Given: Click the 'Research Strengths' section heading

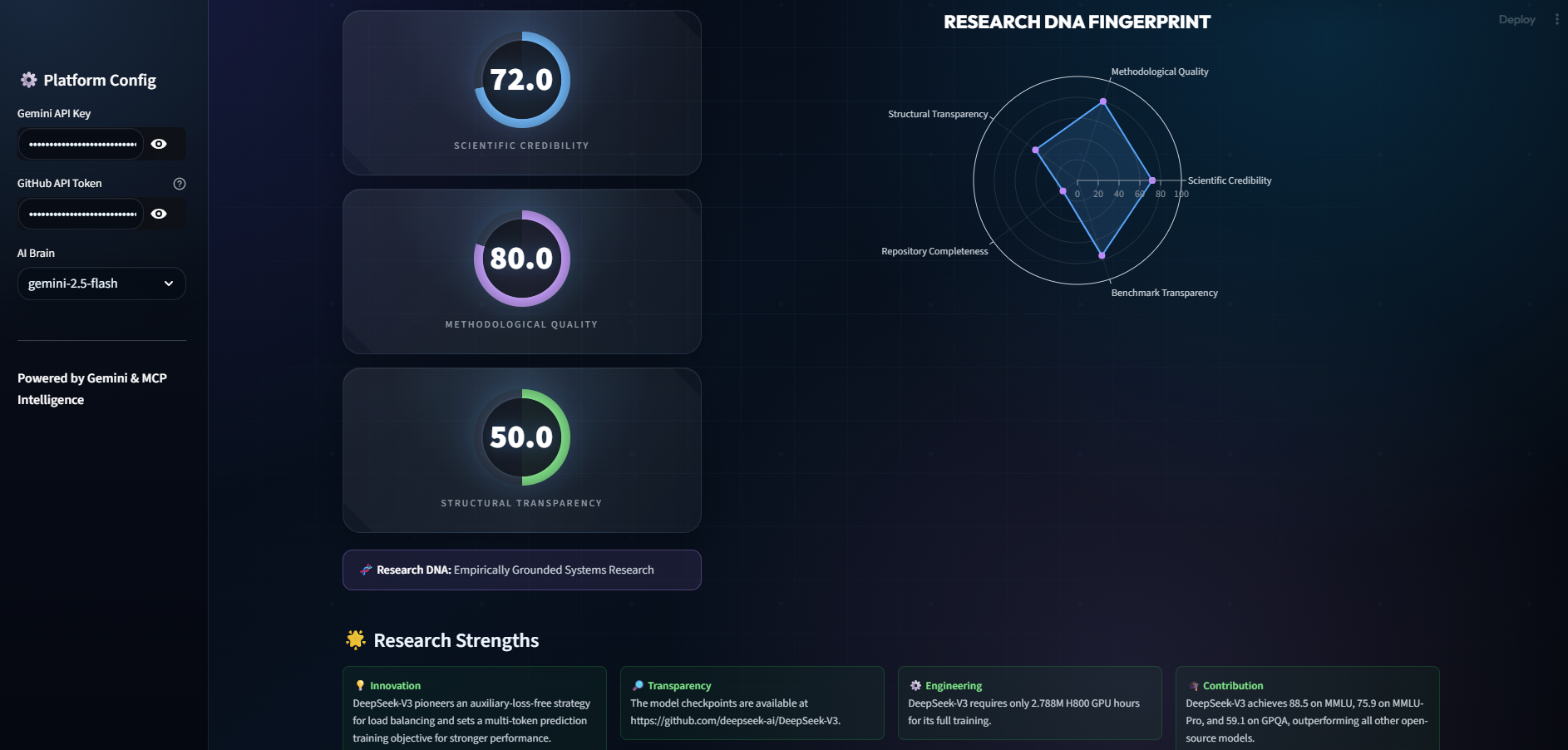Looking at the screenshot, I should (x=456, y=640).
